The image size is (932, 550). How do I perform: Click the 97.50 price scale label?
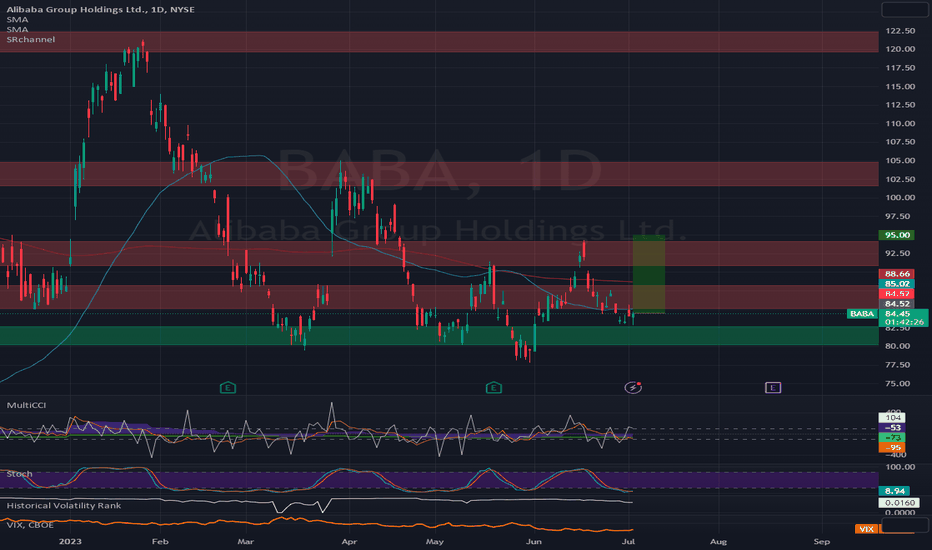(898, 216)
